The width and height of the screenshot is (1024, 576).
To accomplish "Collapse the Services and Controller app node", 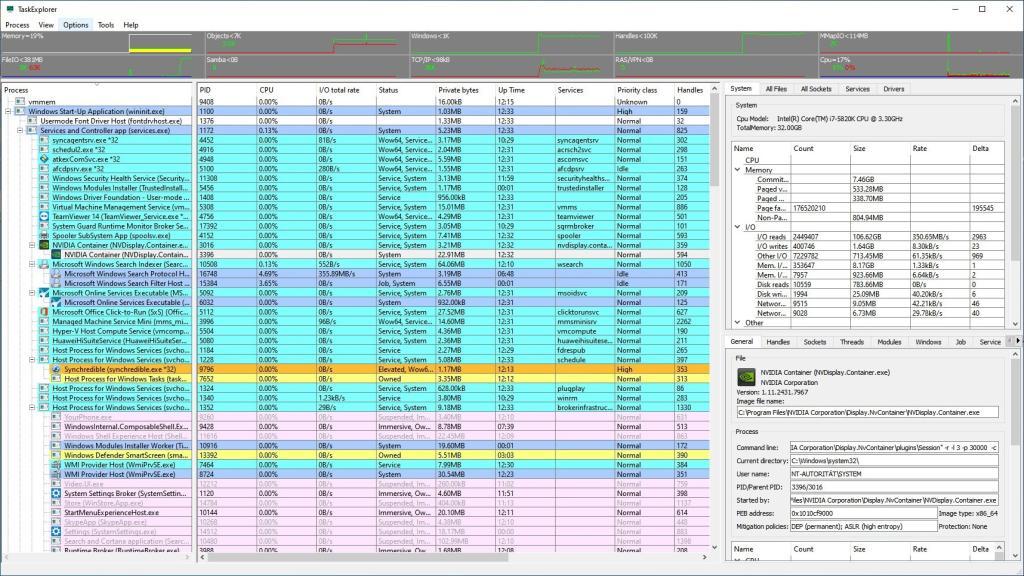I will pyautogui.click(x=20, y=131).
